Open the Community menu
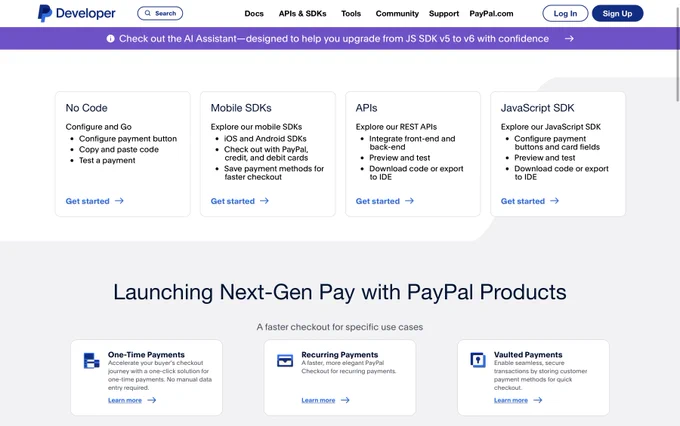 click(397, 13)
